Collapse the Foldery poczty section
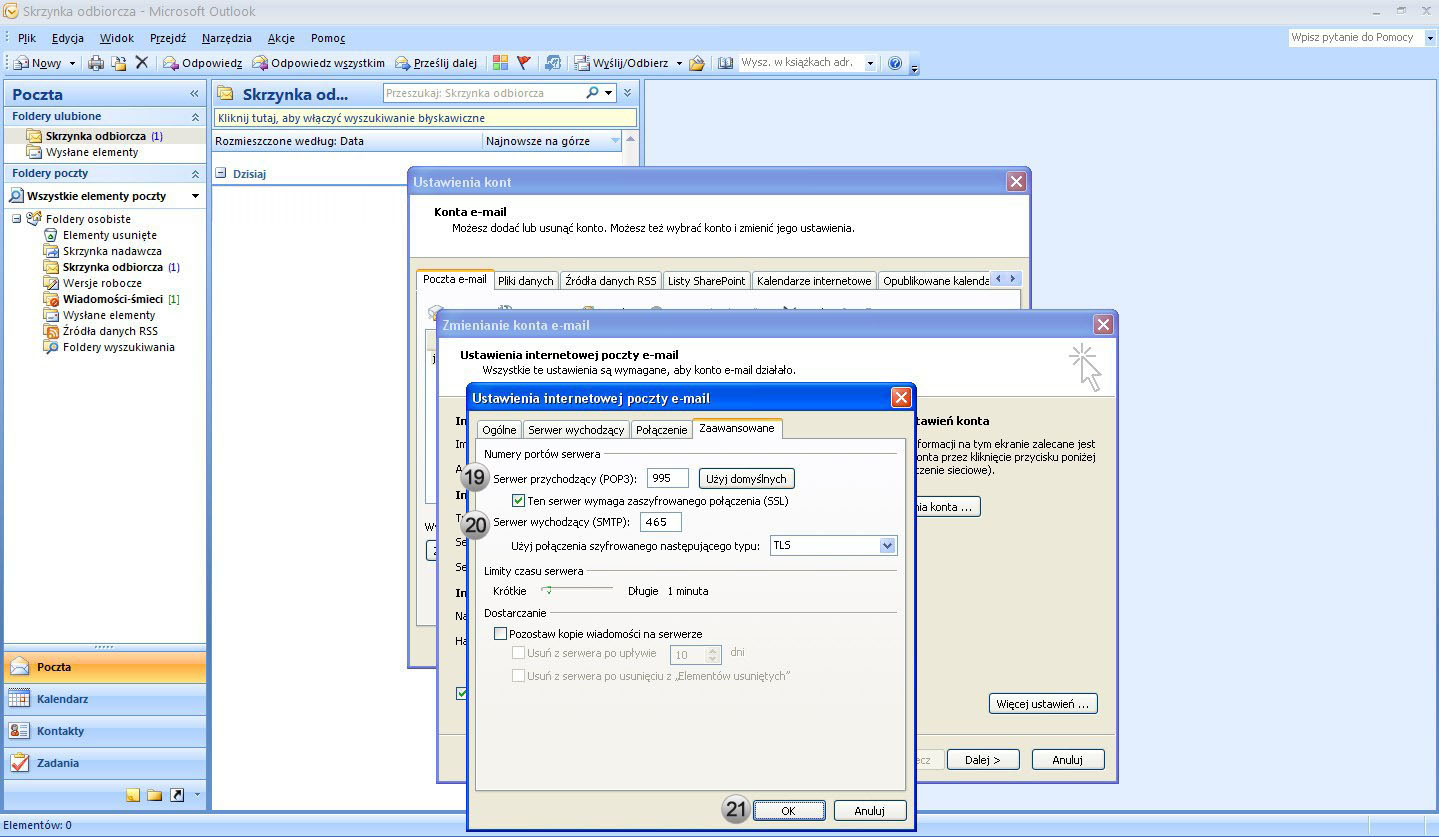This screenshot has width=1439, height=837. [195, 174]
